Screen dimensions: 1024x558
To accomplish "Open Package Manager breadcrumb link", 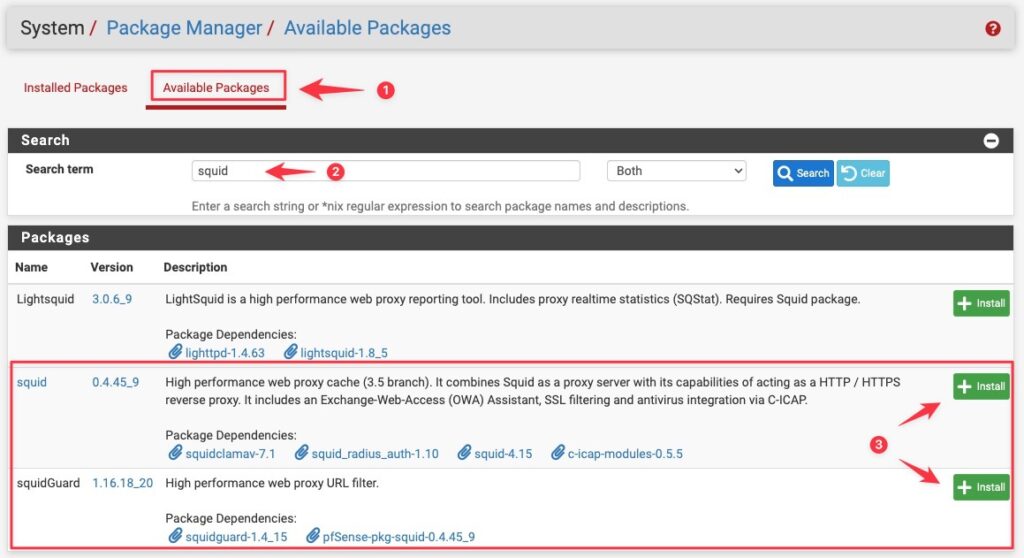I will 184,28.
